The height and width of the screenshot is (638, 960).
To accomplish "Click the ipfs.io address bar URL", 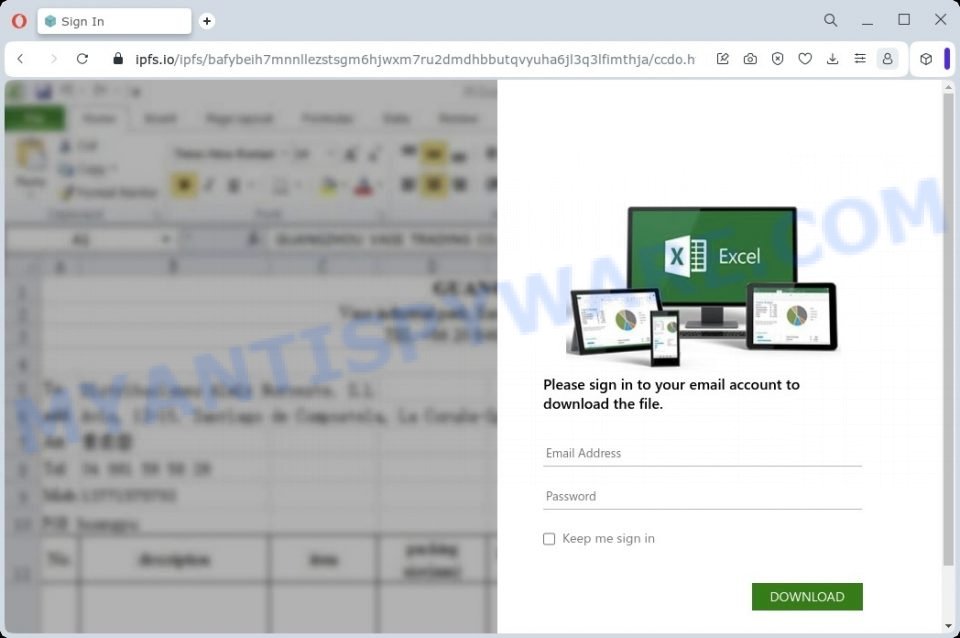I will coord(415,59).
